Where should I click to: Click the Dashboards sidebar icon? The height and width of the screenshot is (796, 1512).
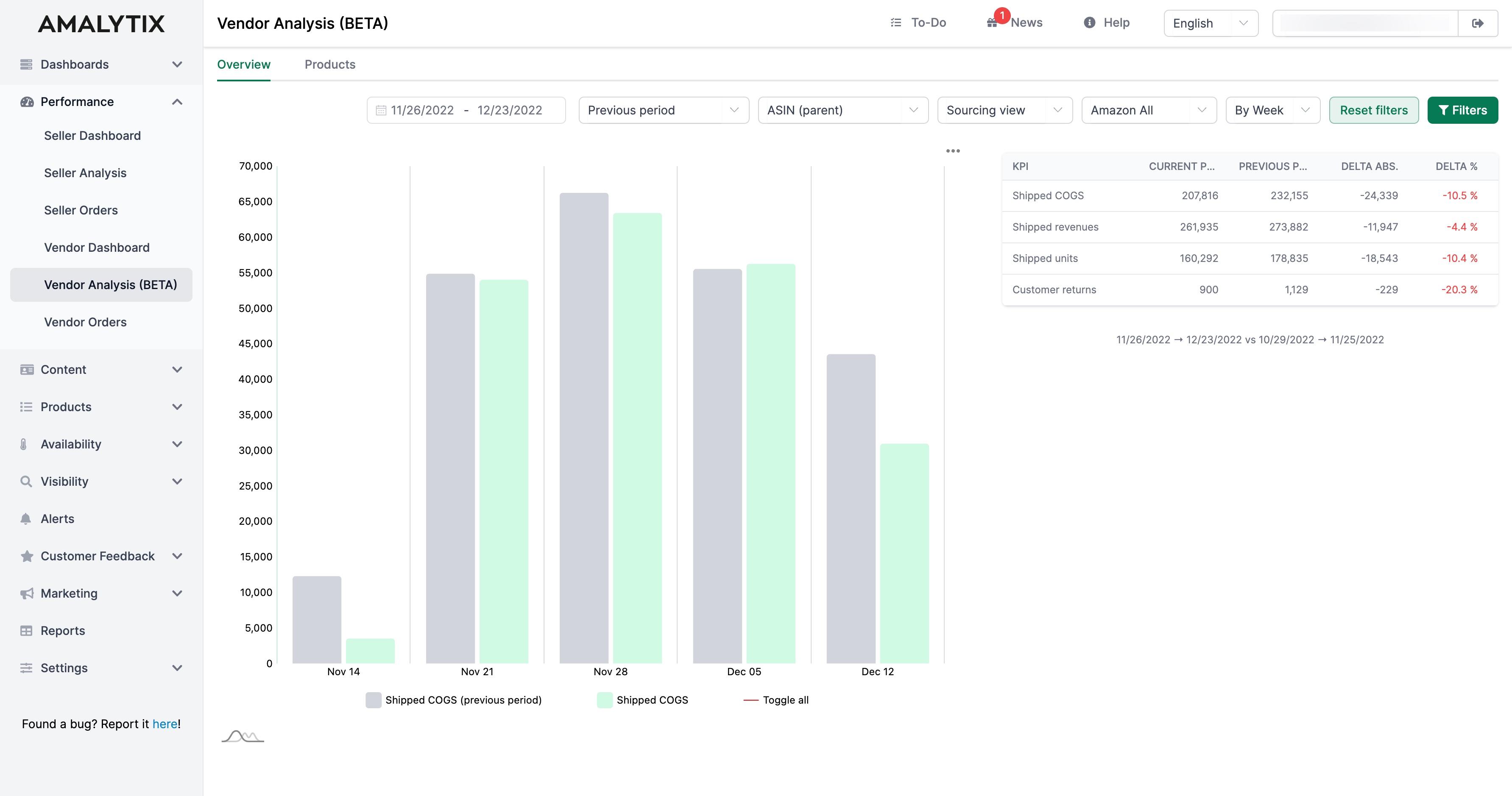26,64
